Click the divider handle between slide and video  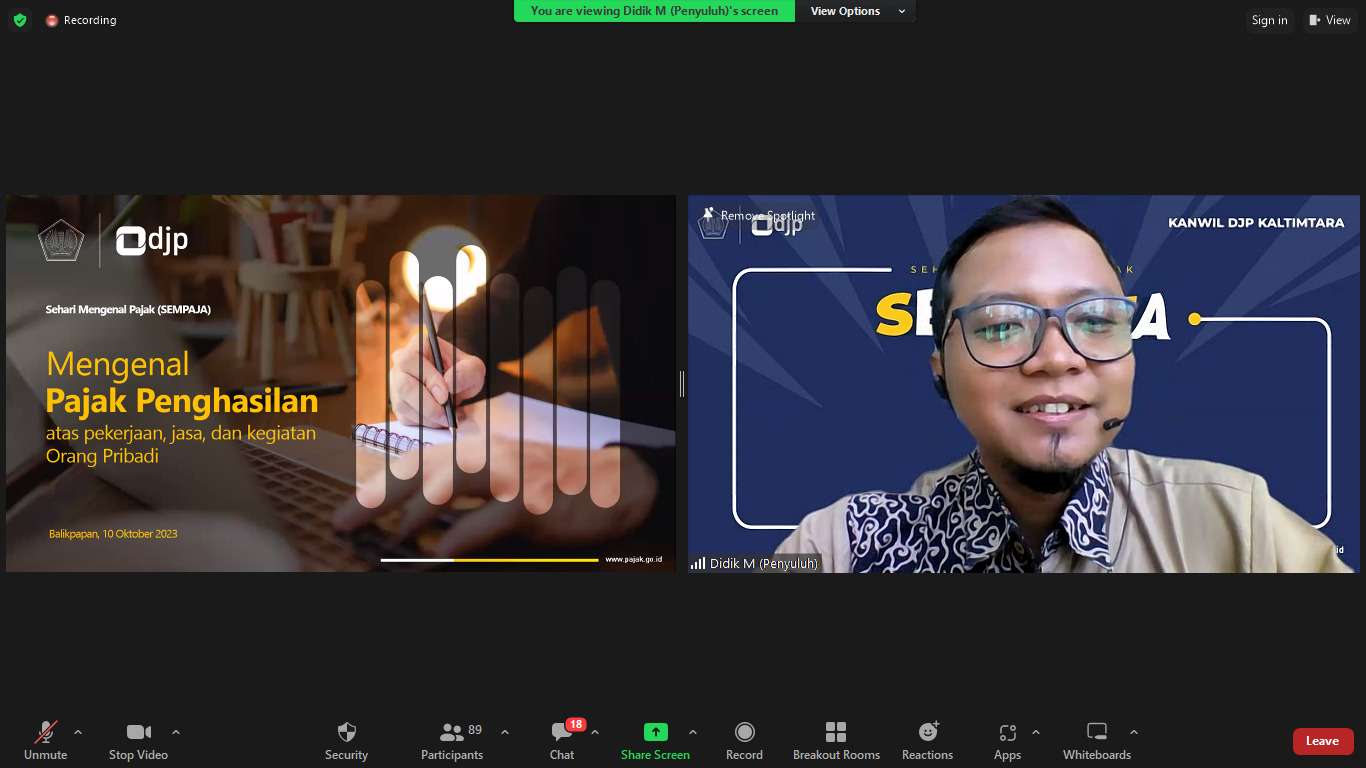[682, 383]
